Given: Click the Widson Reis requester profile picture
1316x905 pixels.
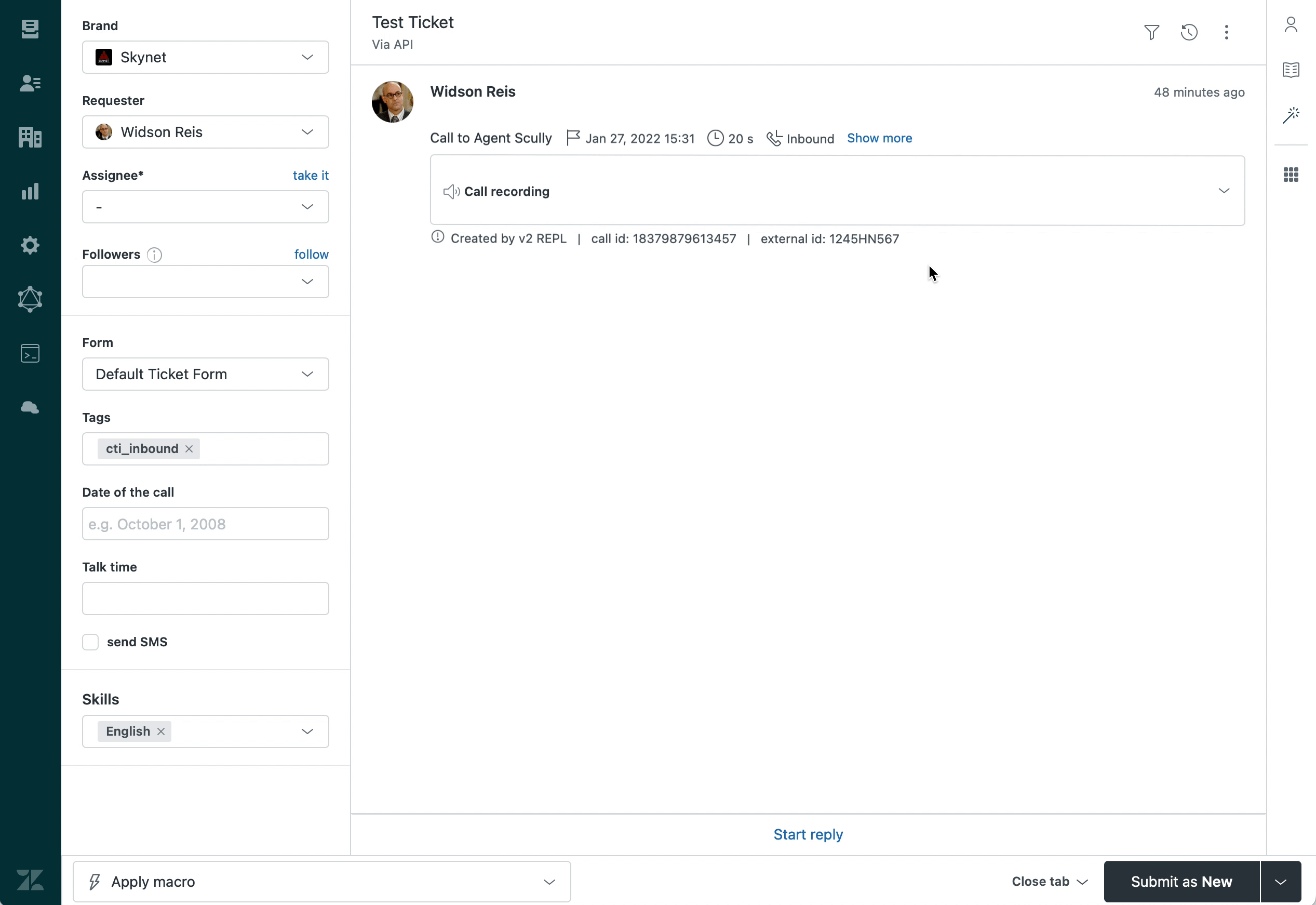Looking at the screenshot, I should 103,131.
